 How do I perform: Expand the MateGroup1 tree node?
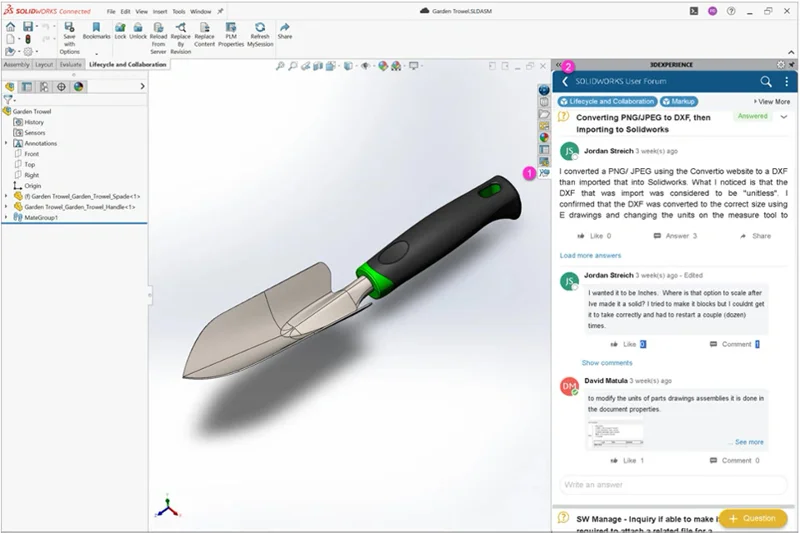[x=7, y=217]
